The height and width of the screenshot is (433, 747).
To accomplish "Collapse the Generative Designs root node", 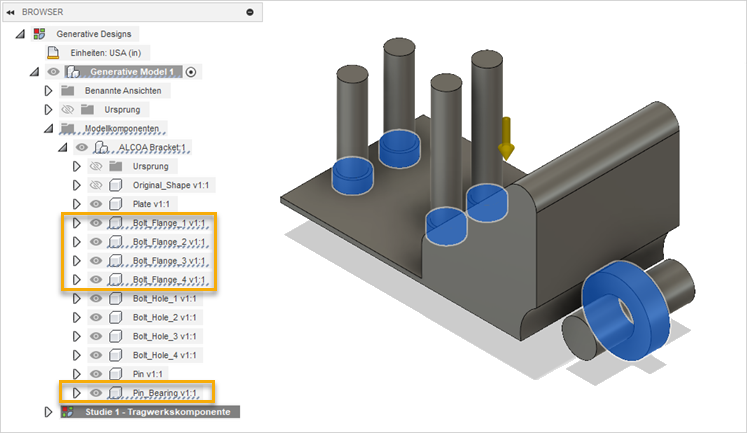I will (x=20, y=34).
